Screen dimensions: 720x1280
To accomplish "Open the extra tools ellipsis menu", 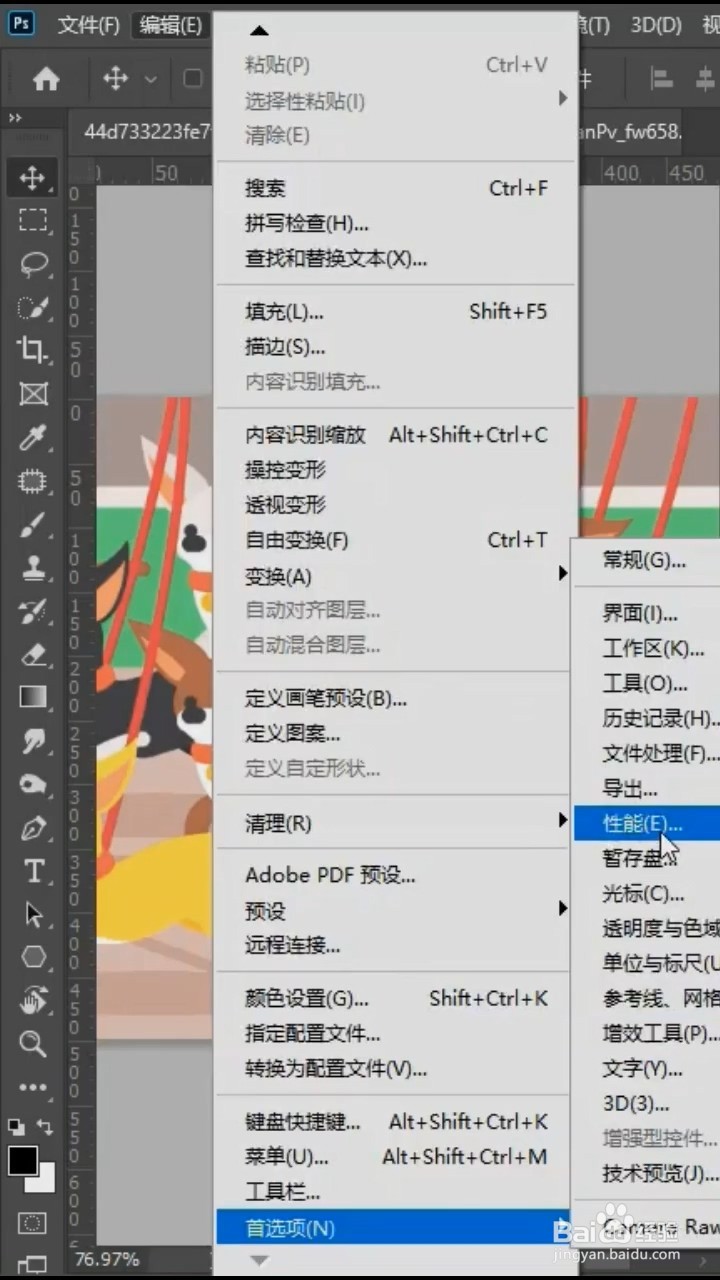I will (x=33, y=1087).
